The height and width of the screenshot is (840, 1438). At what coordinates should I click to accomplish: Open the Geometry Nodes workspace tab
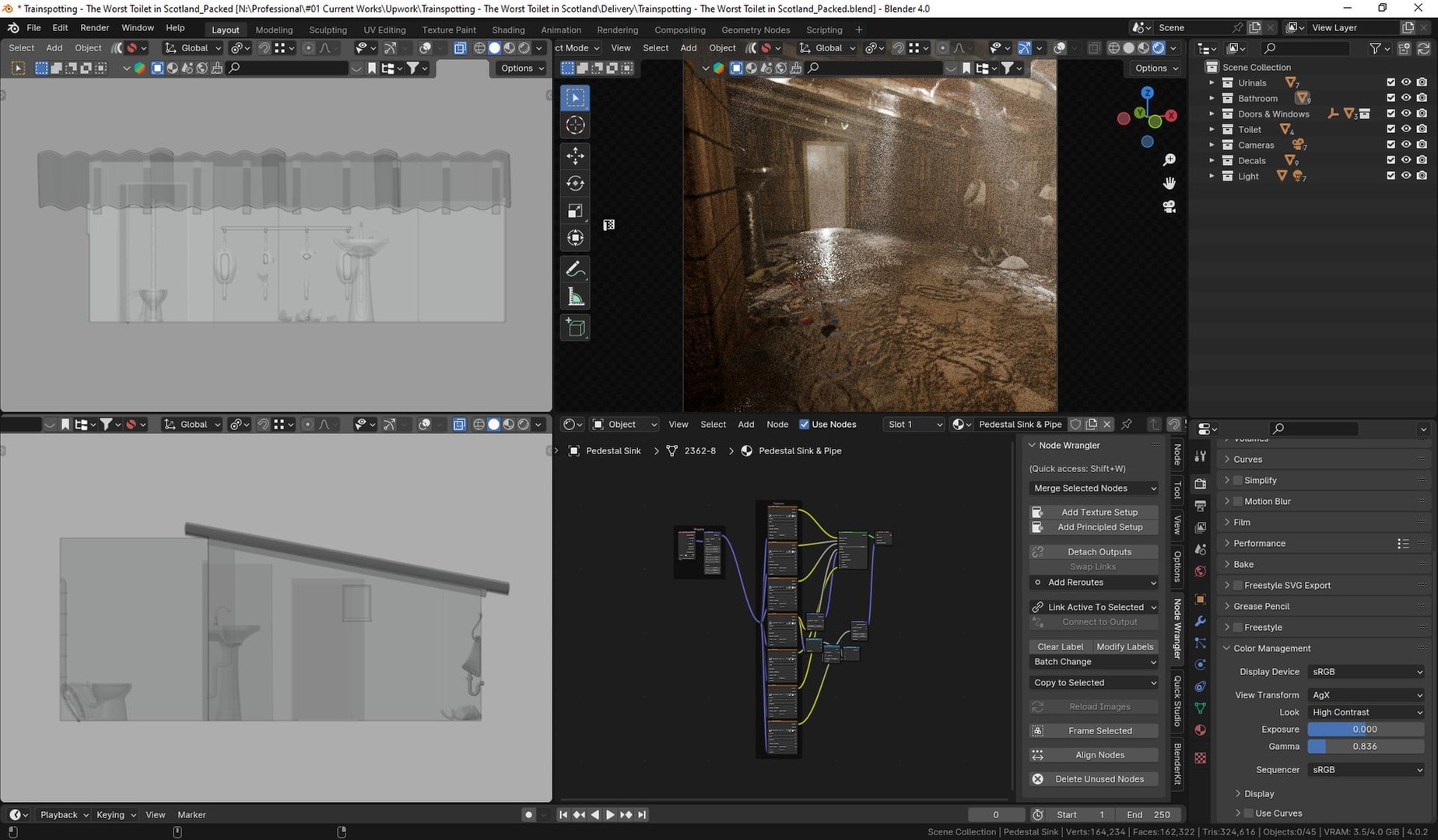tap(756, 30)
